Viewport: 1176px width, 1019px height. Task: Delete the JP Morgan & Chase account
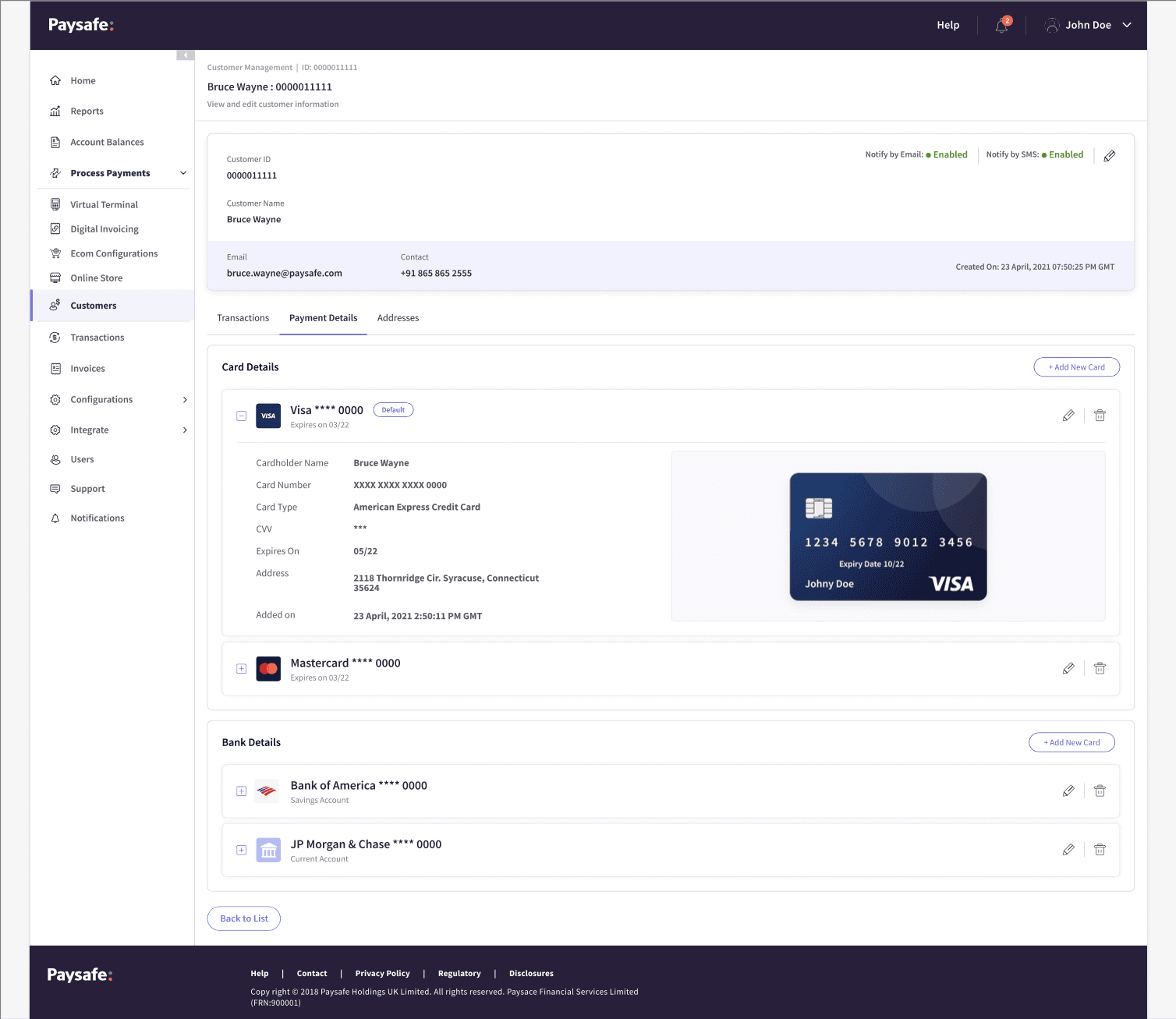[1100, 850]
